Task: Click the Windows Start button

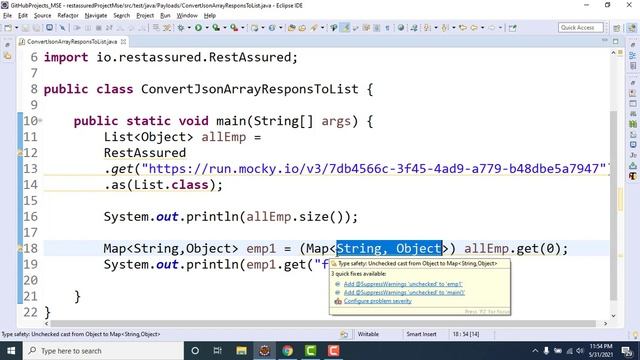Action: [11, 351]
